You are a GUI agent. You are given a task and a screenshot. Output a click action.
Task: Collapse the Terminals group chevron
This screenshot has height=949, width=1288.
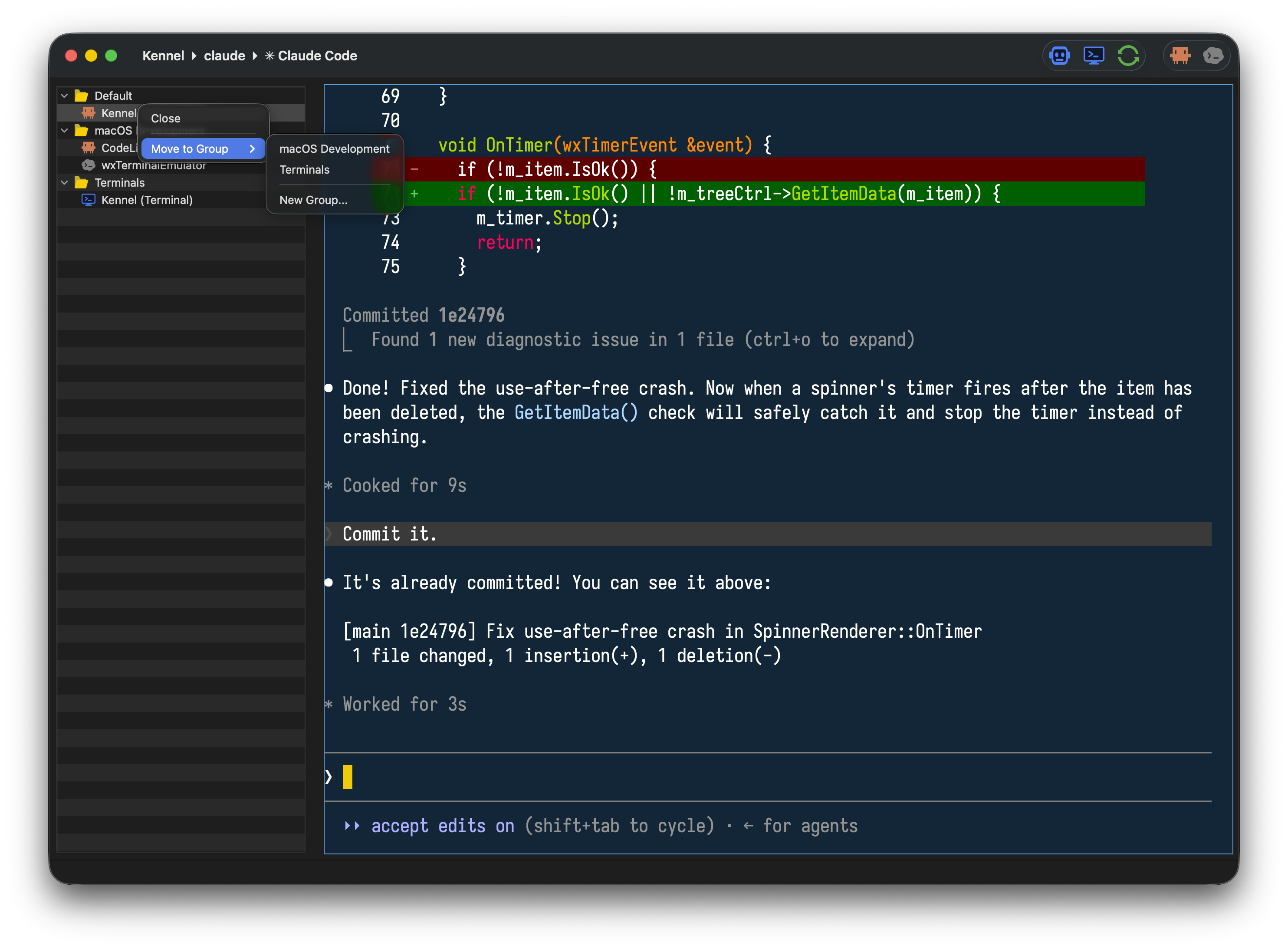coord(64,183)
